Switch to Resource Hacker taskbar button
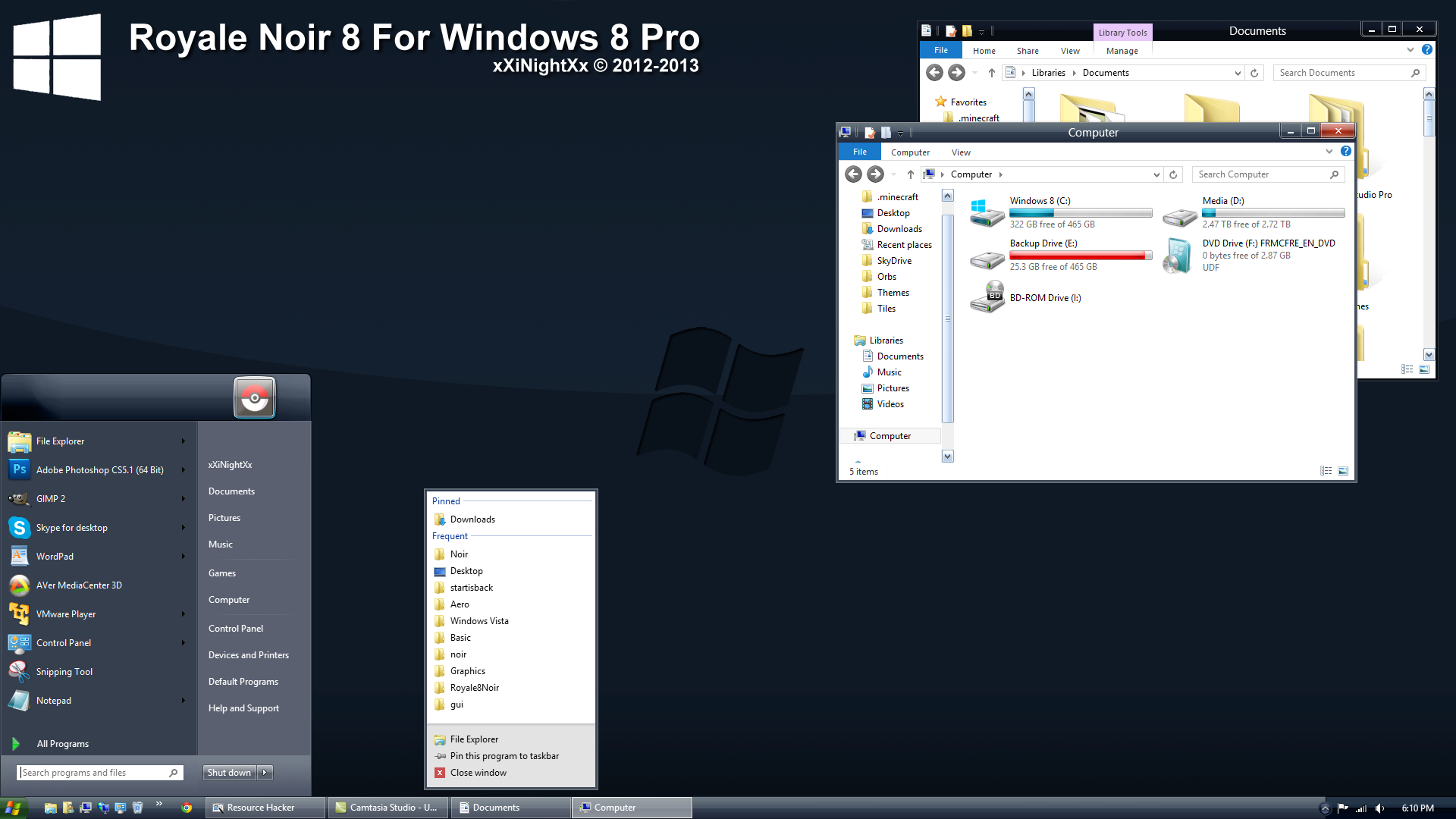The width and height of the screenshot is (1456, 819). pos(265,808)
